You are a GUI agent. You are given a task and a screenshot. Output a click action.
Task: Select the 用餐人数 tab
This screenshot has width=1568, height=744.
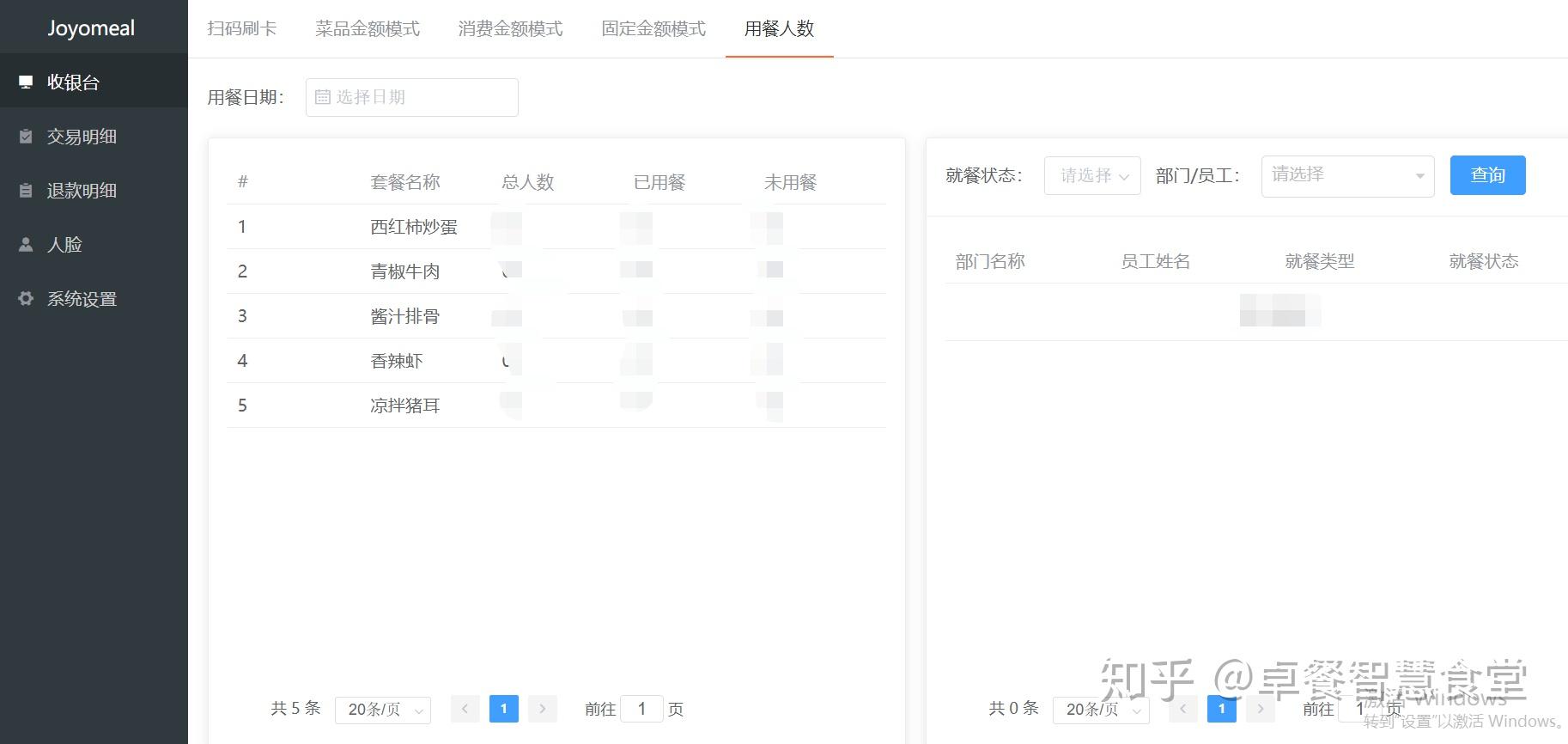click(780, 28)
